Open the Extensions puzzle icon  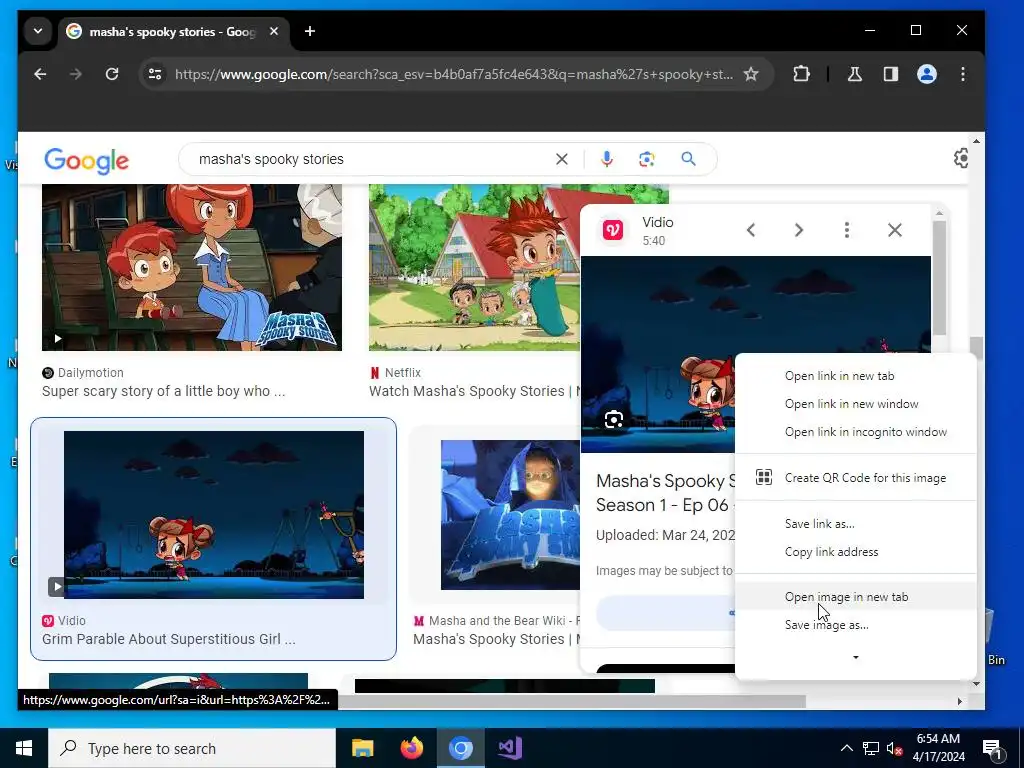tap(801, 74)
